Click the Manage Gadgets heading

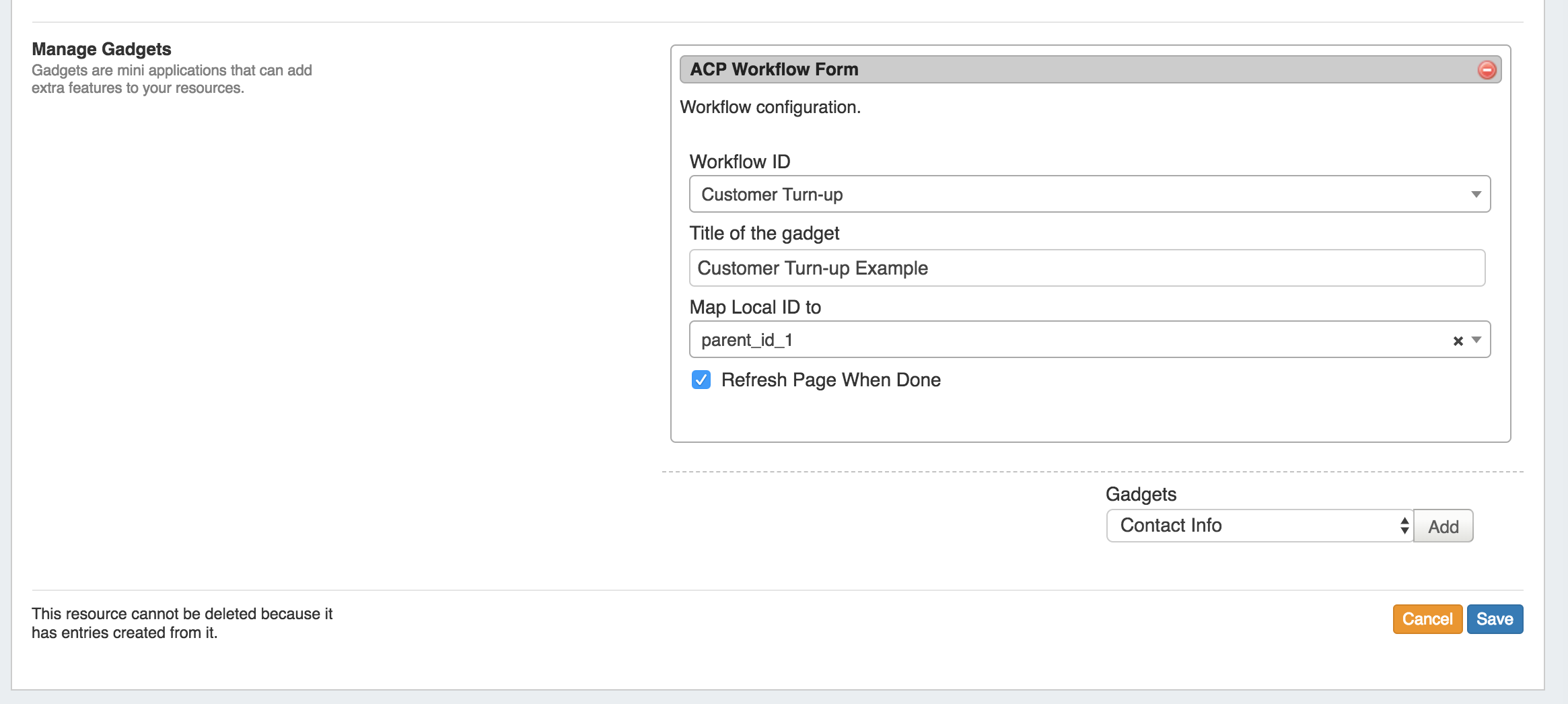pos(102,49)
